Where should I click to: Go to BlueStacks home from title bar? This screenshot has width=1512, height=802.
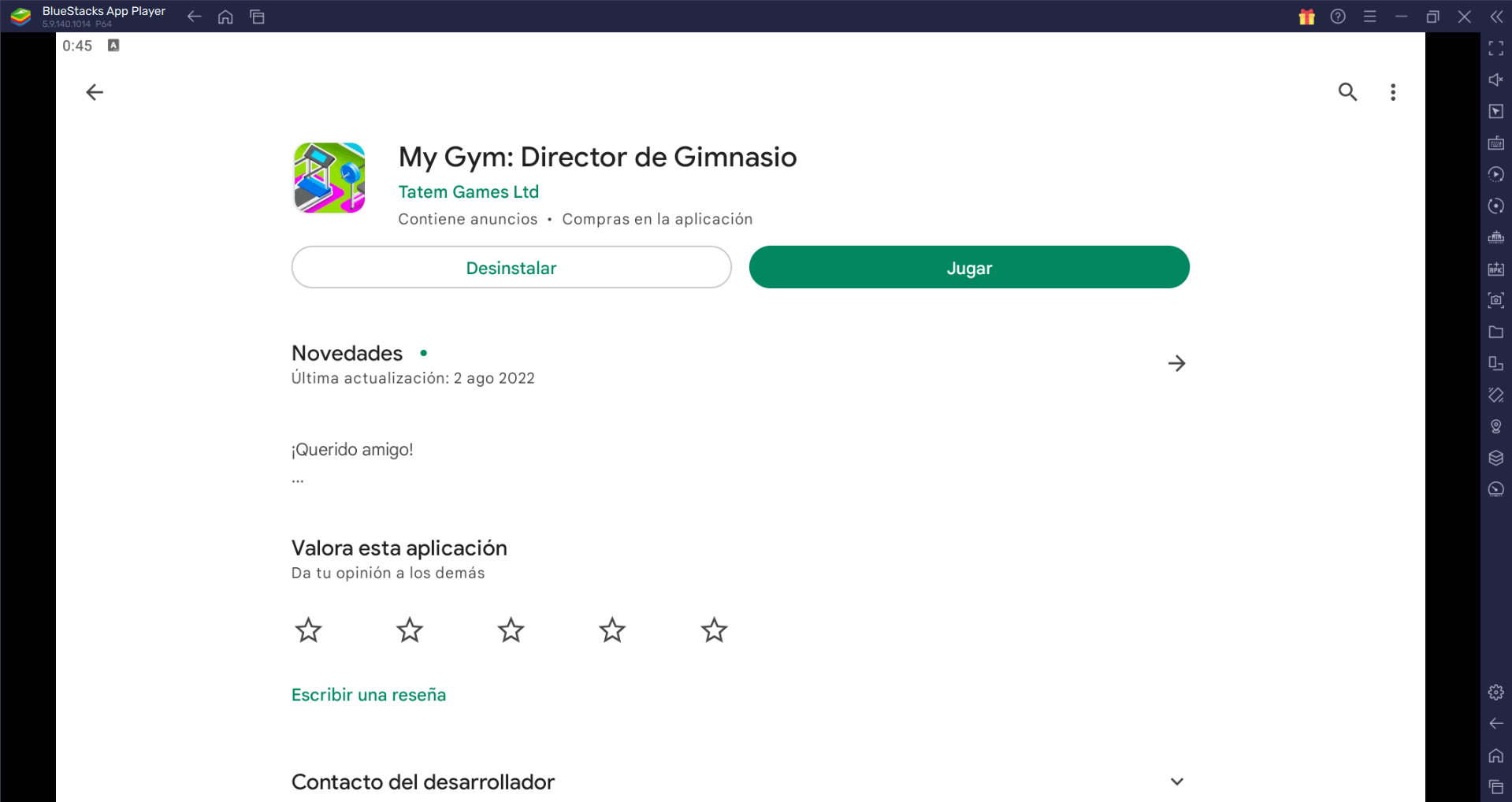pos(225,17)
